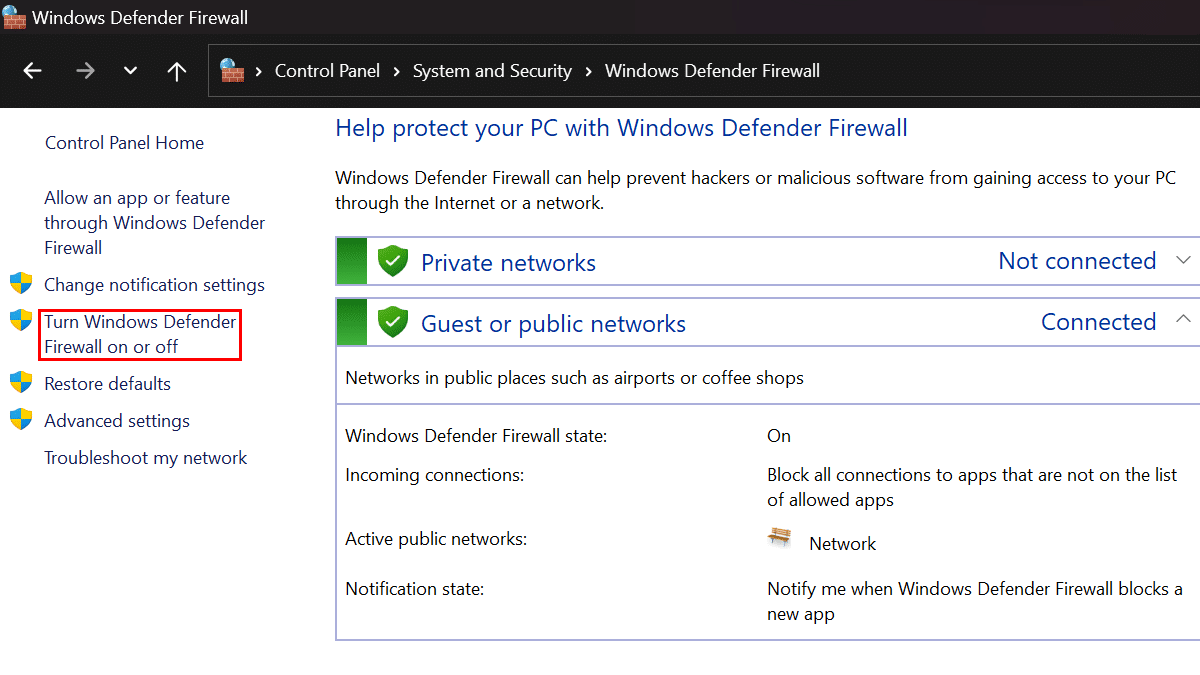
Task: Select System and Security in the breadcrumb
Action: coord(492,70)
